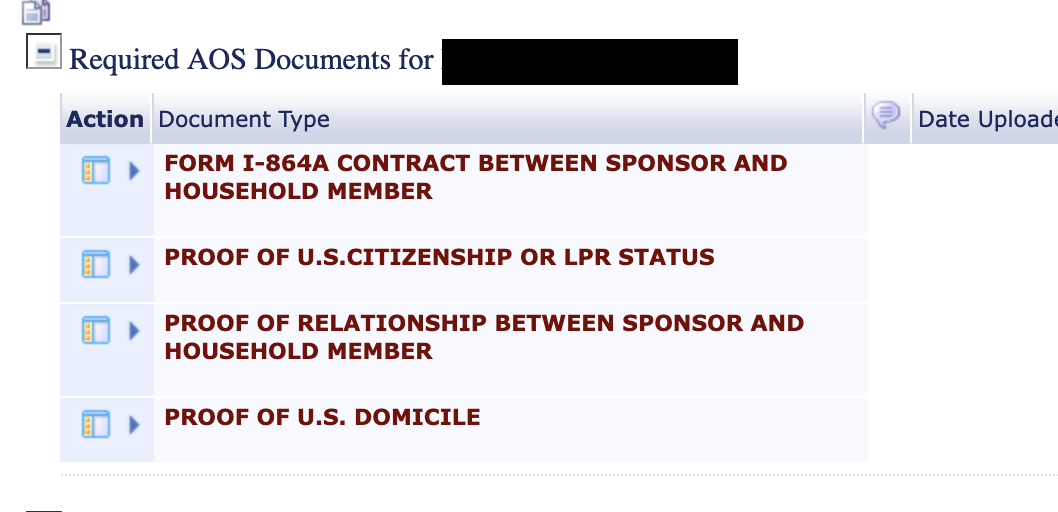Sort by Document Type column header

pos(244,119)
